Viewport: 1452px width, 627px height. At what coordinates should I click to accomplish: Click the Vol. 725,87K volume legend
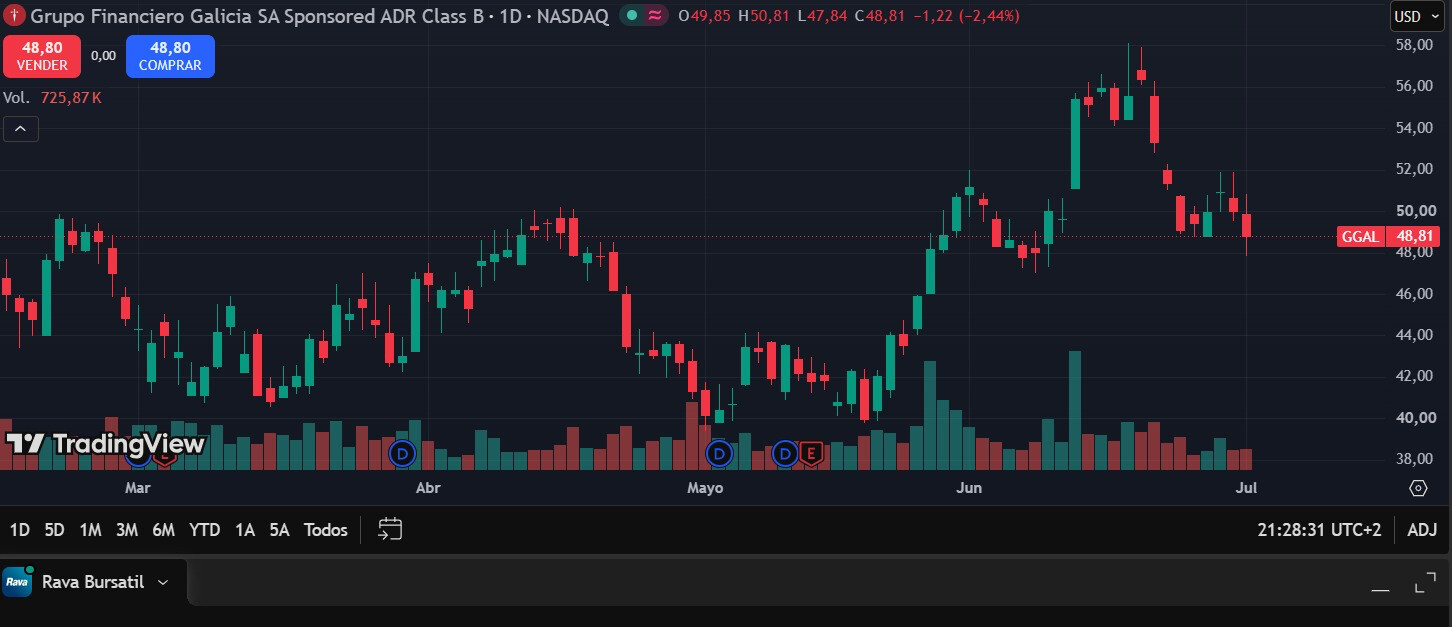click(52, 98)
